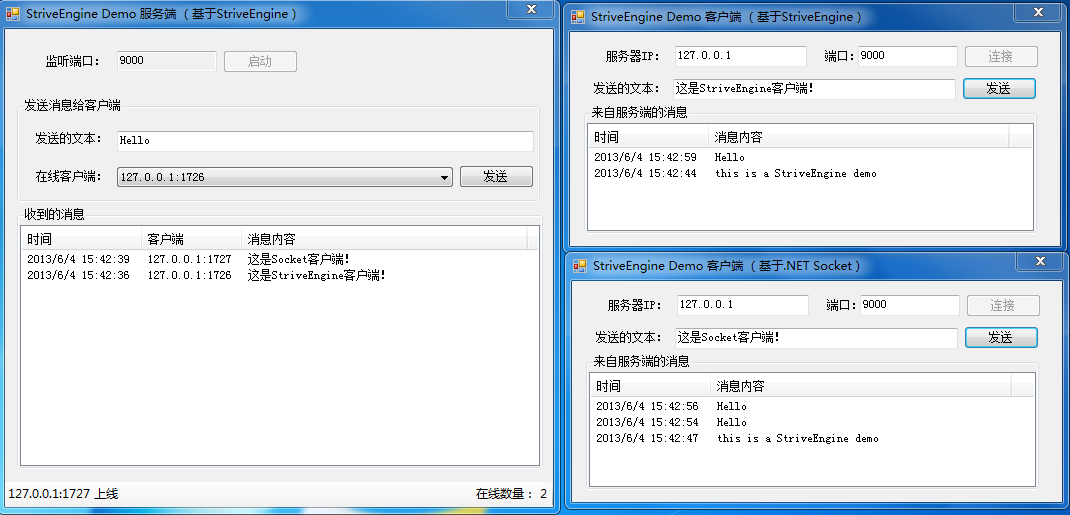Click the 发送 button in the server window
This screenshot has width=1070, height=515.
click(495, 177)
